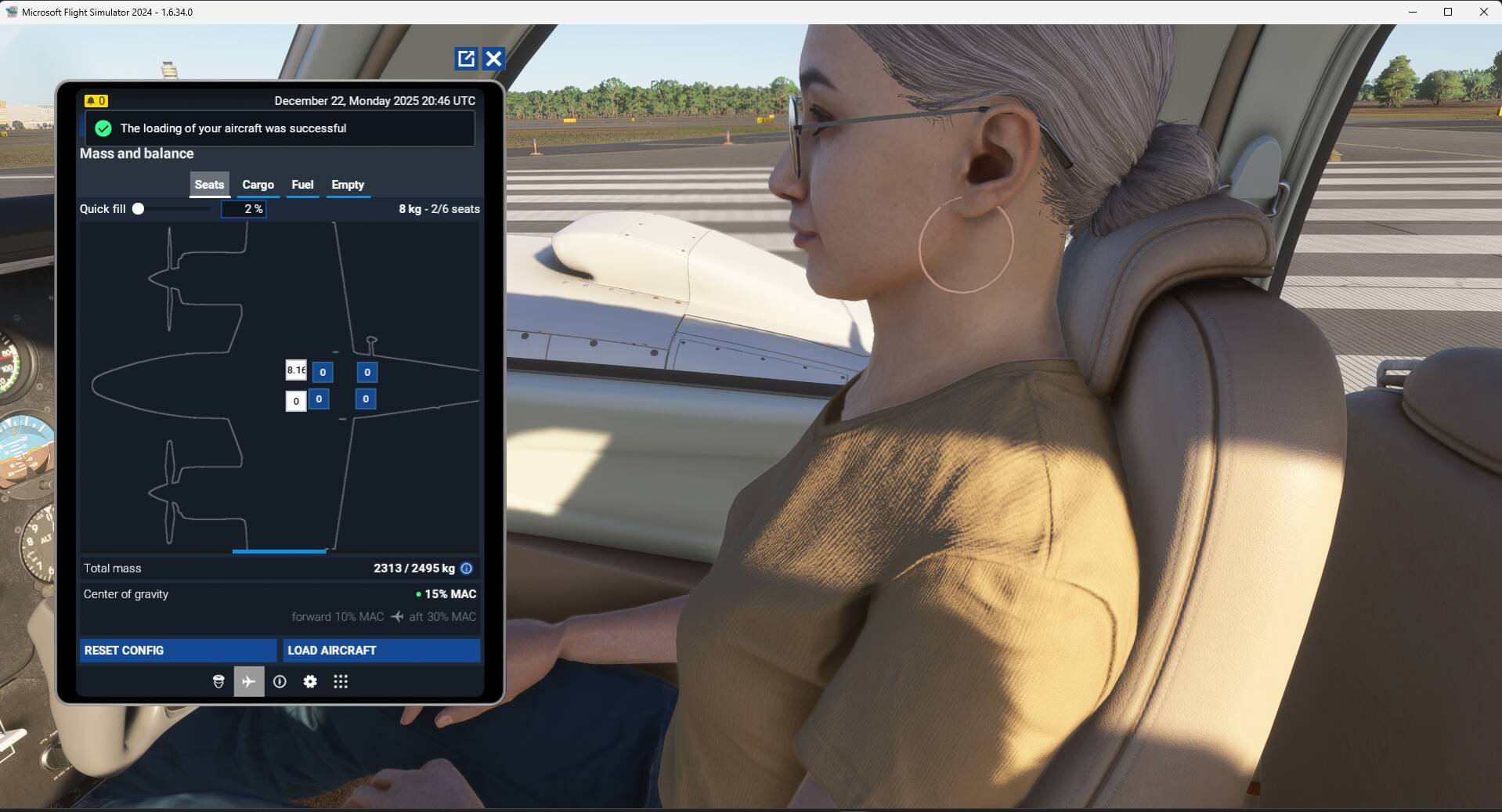1502x812 pixels.
Task: Select the Empty tab
Action: pos(348,185)
